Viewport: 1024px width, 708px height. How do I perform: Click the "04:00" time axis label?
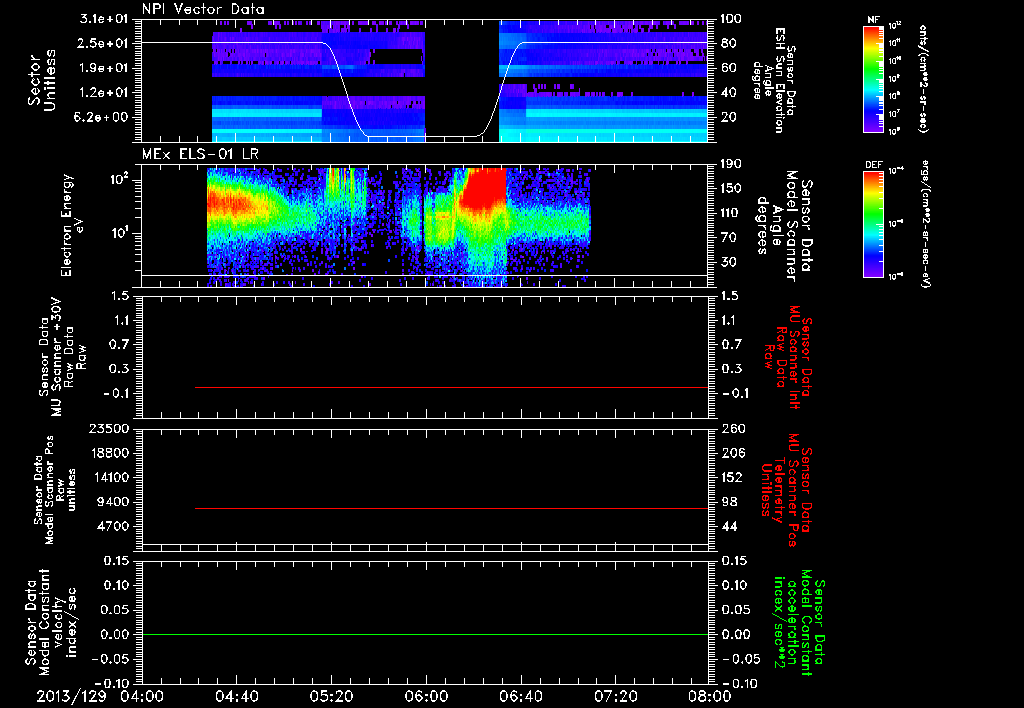[142, 696]
